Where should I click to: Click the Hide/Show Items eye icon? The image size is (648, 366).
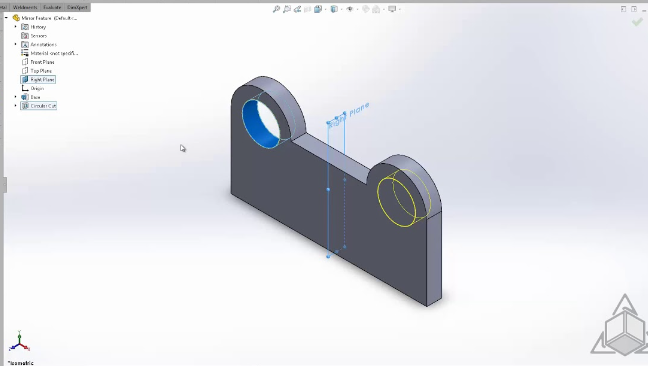(350, 9)
